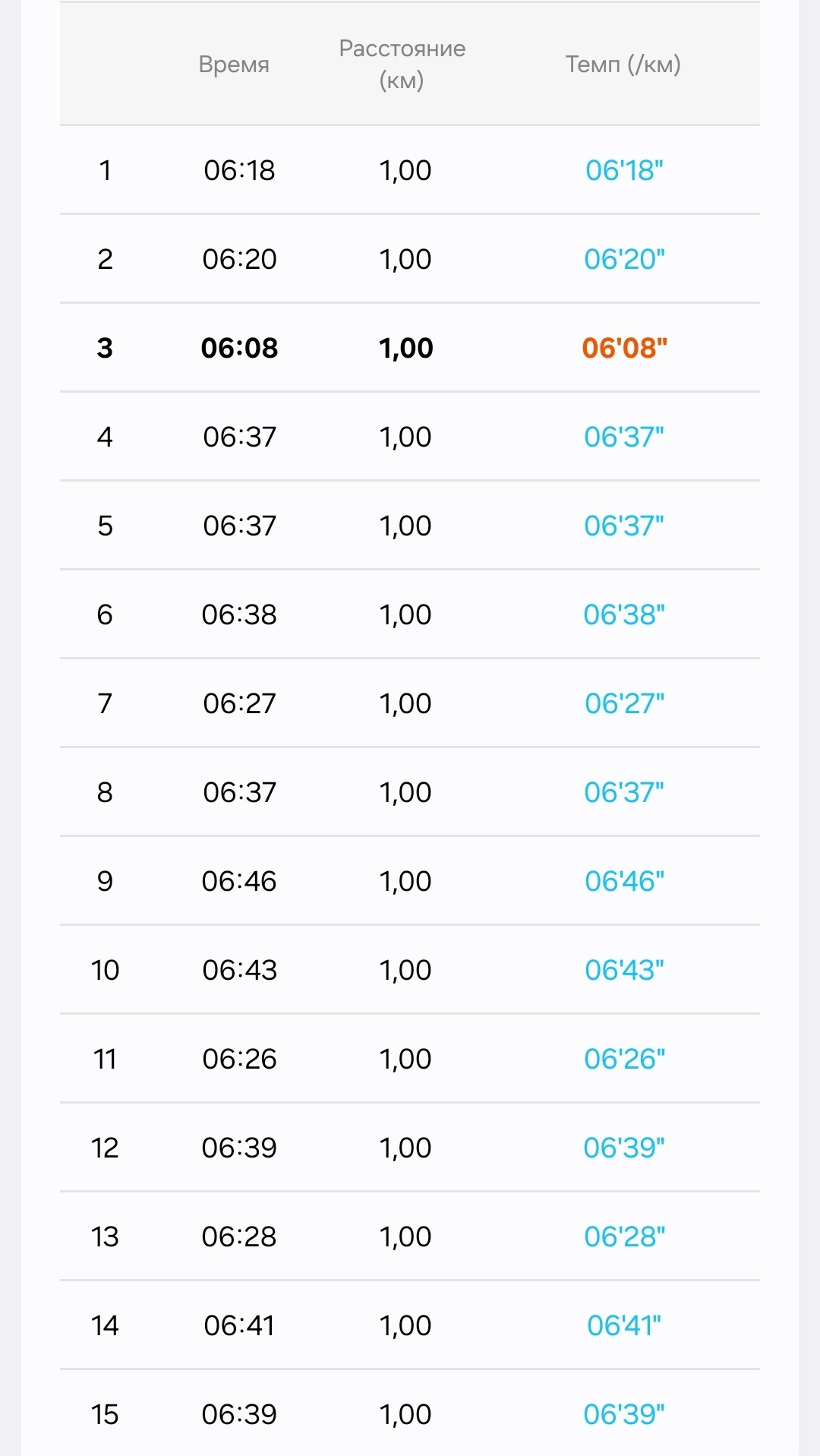This screenshot has width=820, height=1456.
Task: Open the 06'46" pace on lap 9
Action: [624, 881]
